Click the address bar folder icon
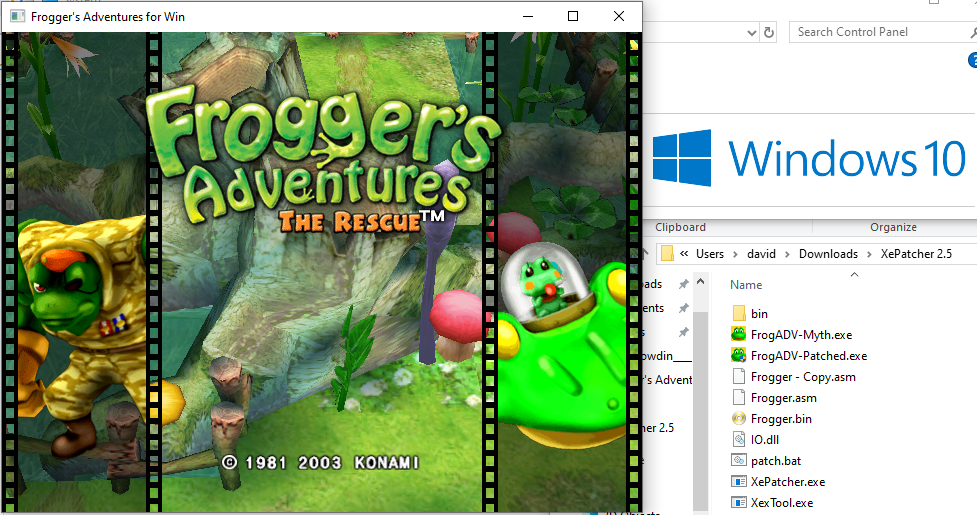977x515 pixels. tap(667, 253)
